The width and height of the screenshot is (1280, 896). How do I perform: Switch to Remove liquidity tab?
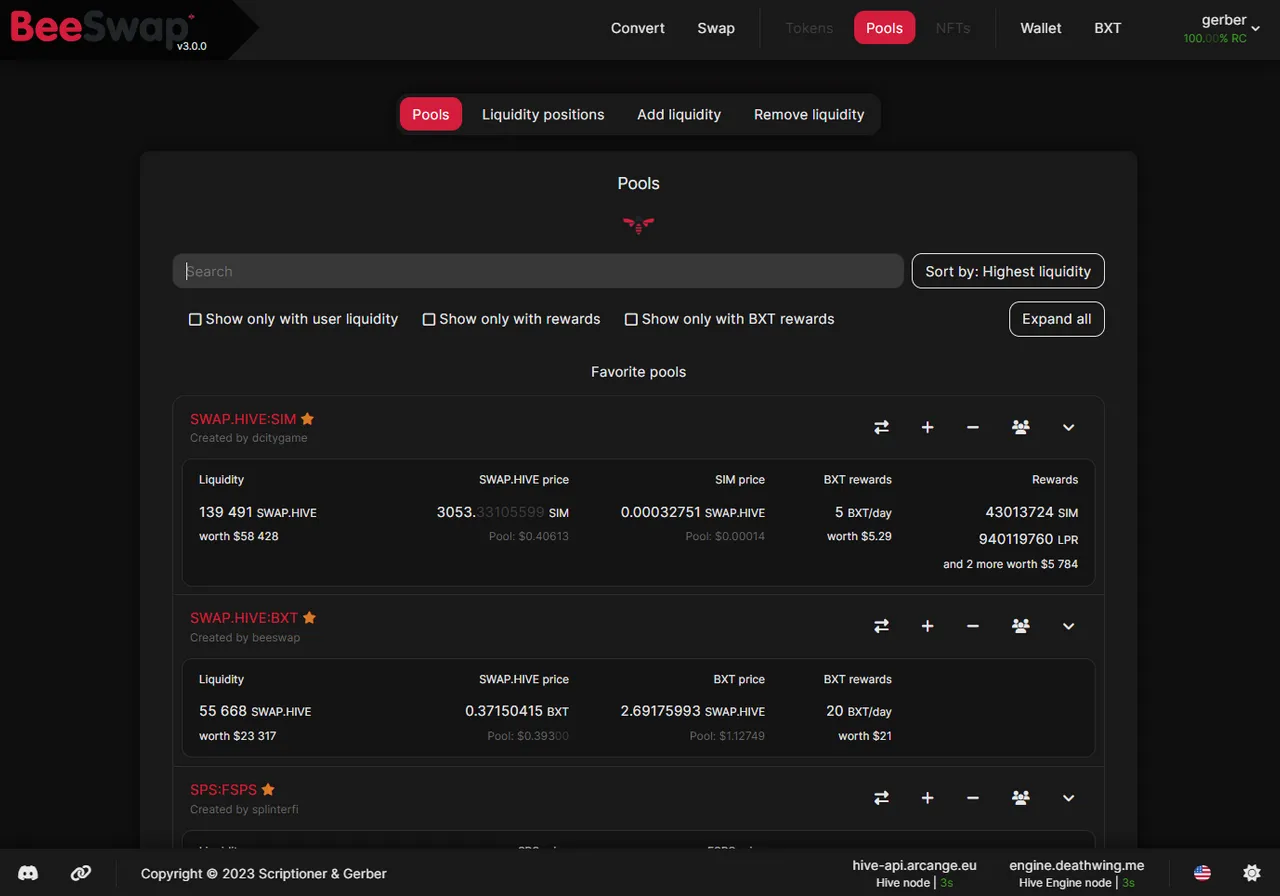tap(809, 114)
